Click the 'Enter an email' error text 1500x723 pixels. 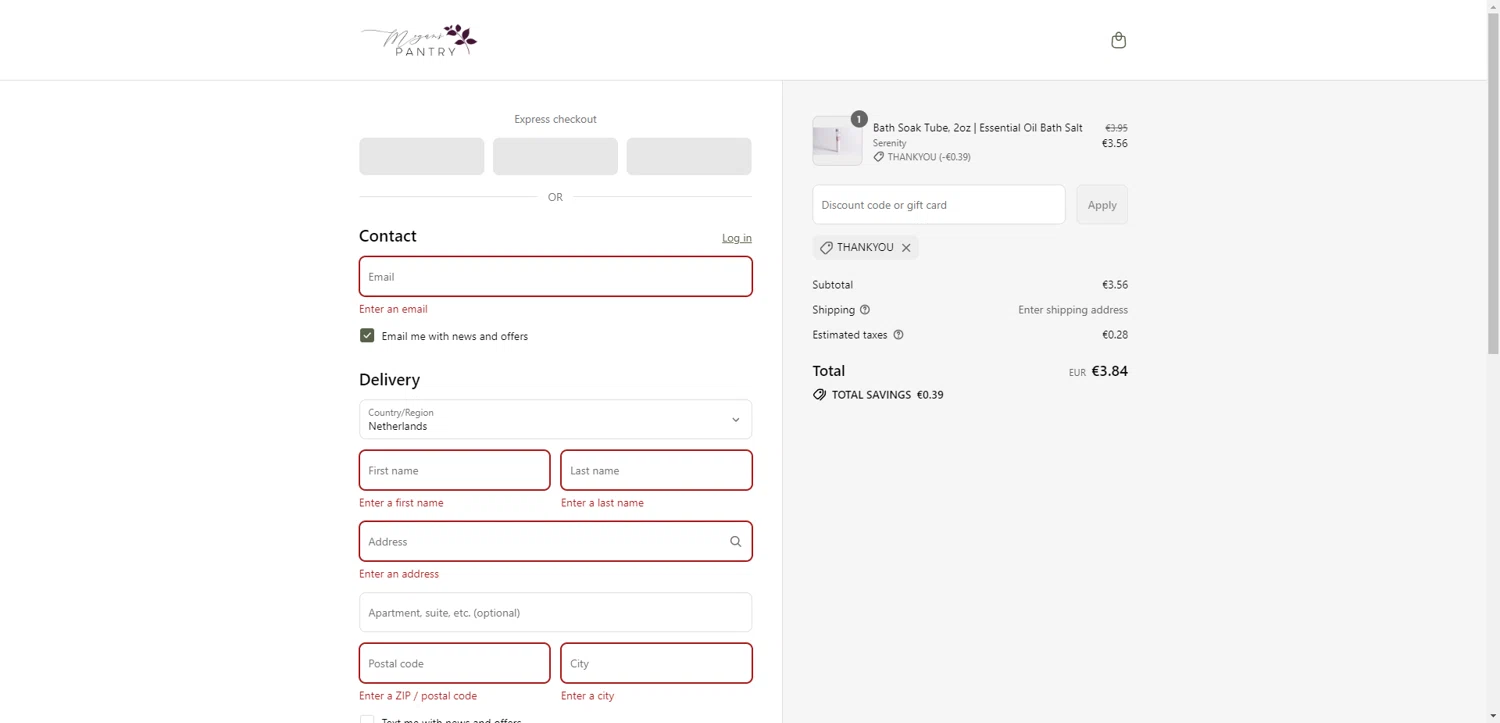[393, 309]
